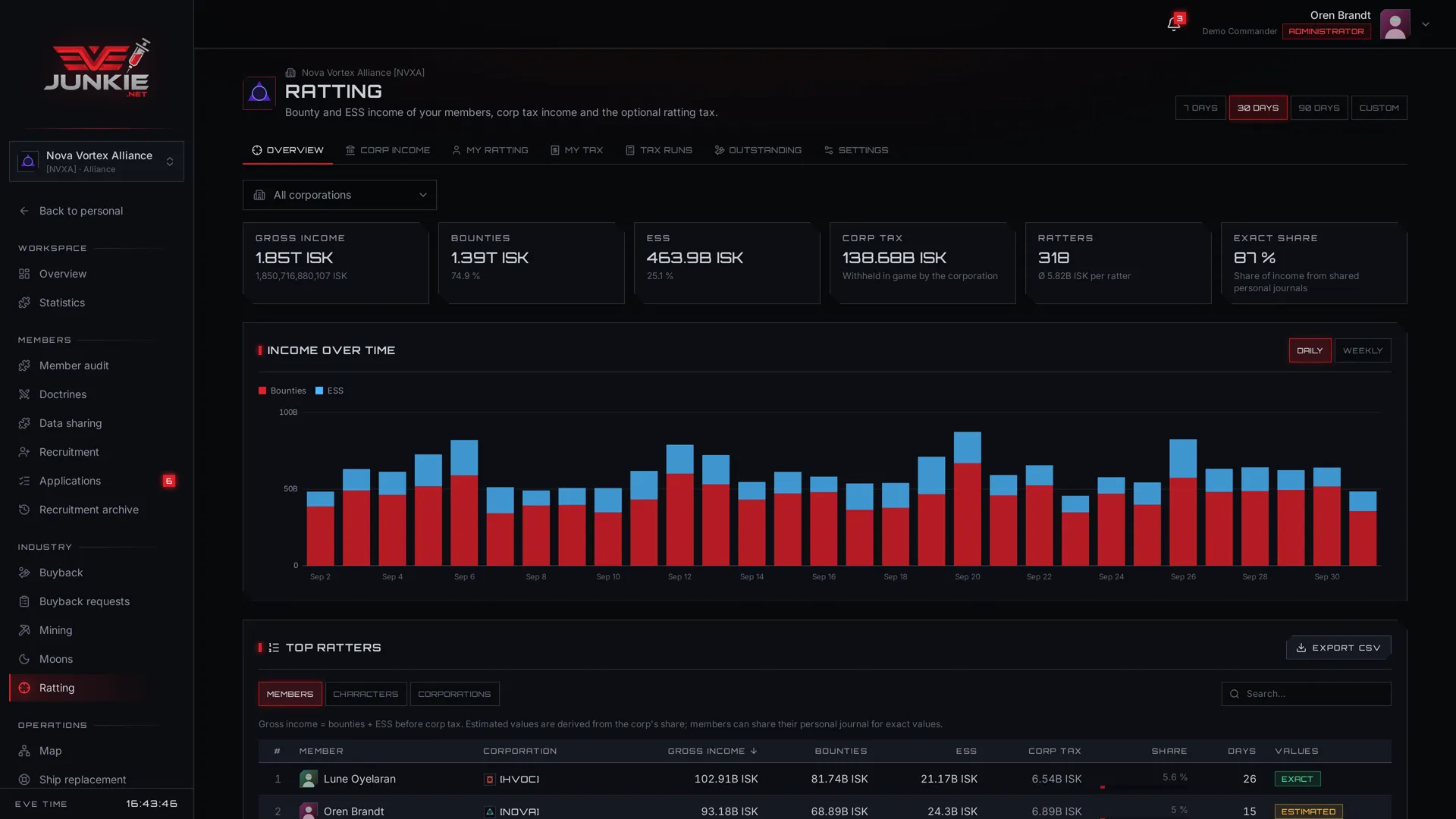Toggle the Bounties legend swatch

point(262,391)
